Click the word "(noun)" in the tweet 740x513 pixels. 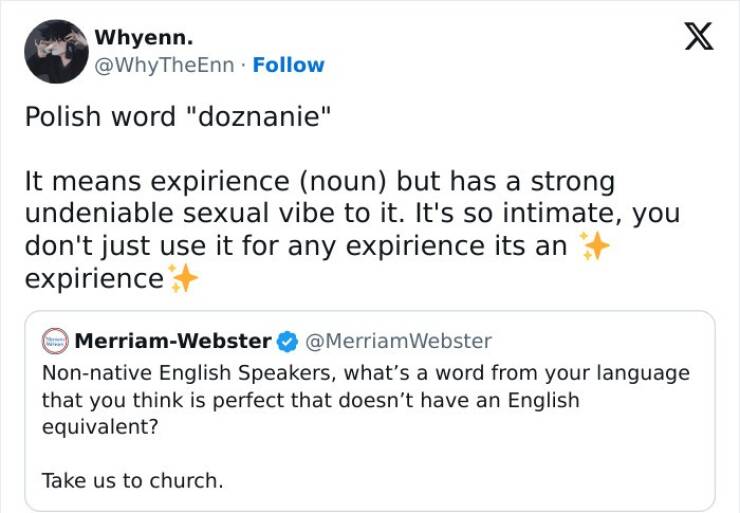341,181
